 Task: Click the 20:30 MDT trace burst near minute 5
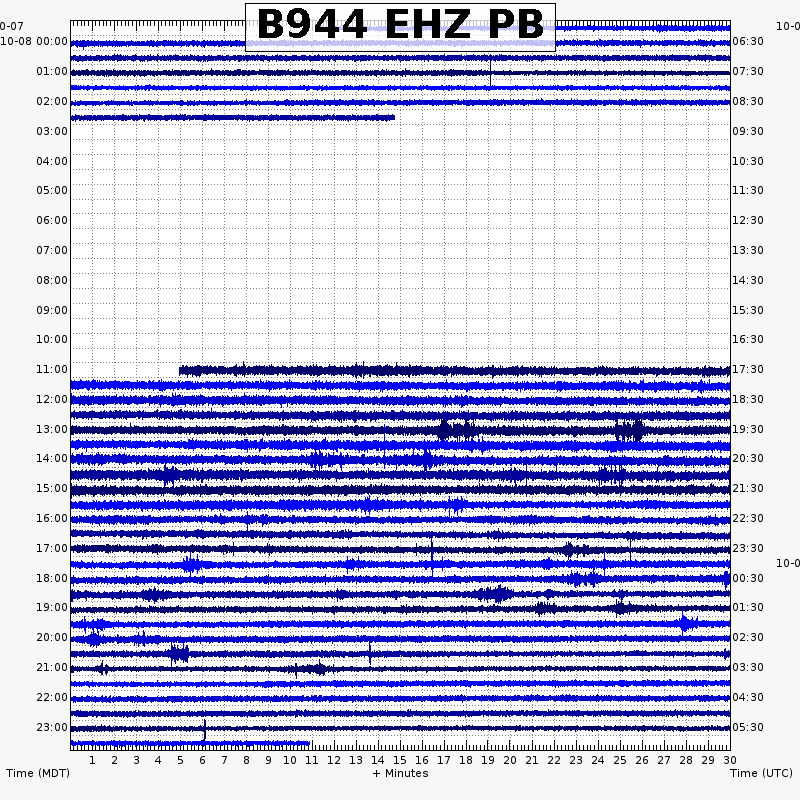click(179, 654)
